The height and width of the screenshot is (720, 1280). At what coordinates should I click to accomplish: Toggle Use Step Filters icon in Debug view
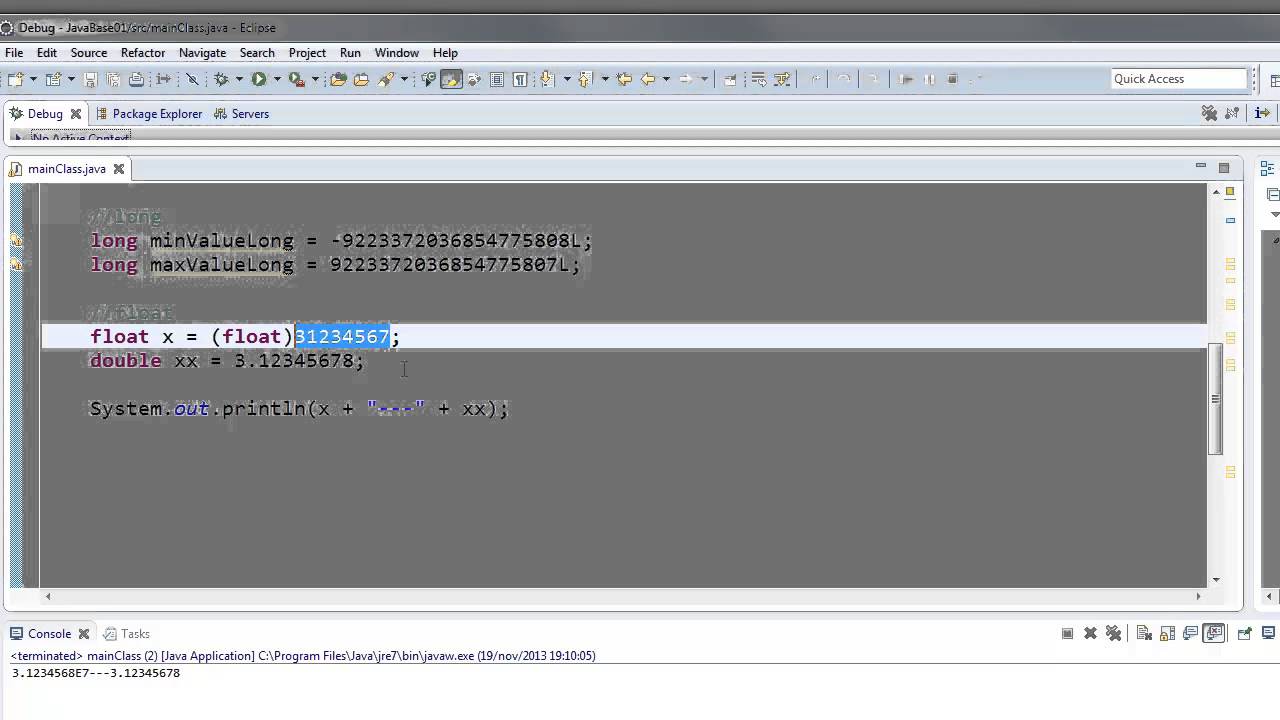pos(1232,114)
